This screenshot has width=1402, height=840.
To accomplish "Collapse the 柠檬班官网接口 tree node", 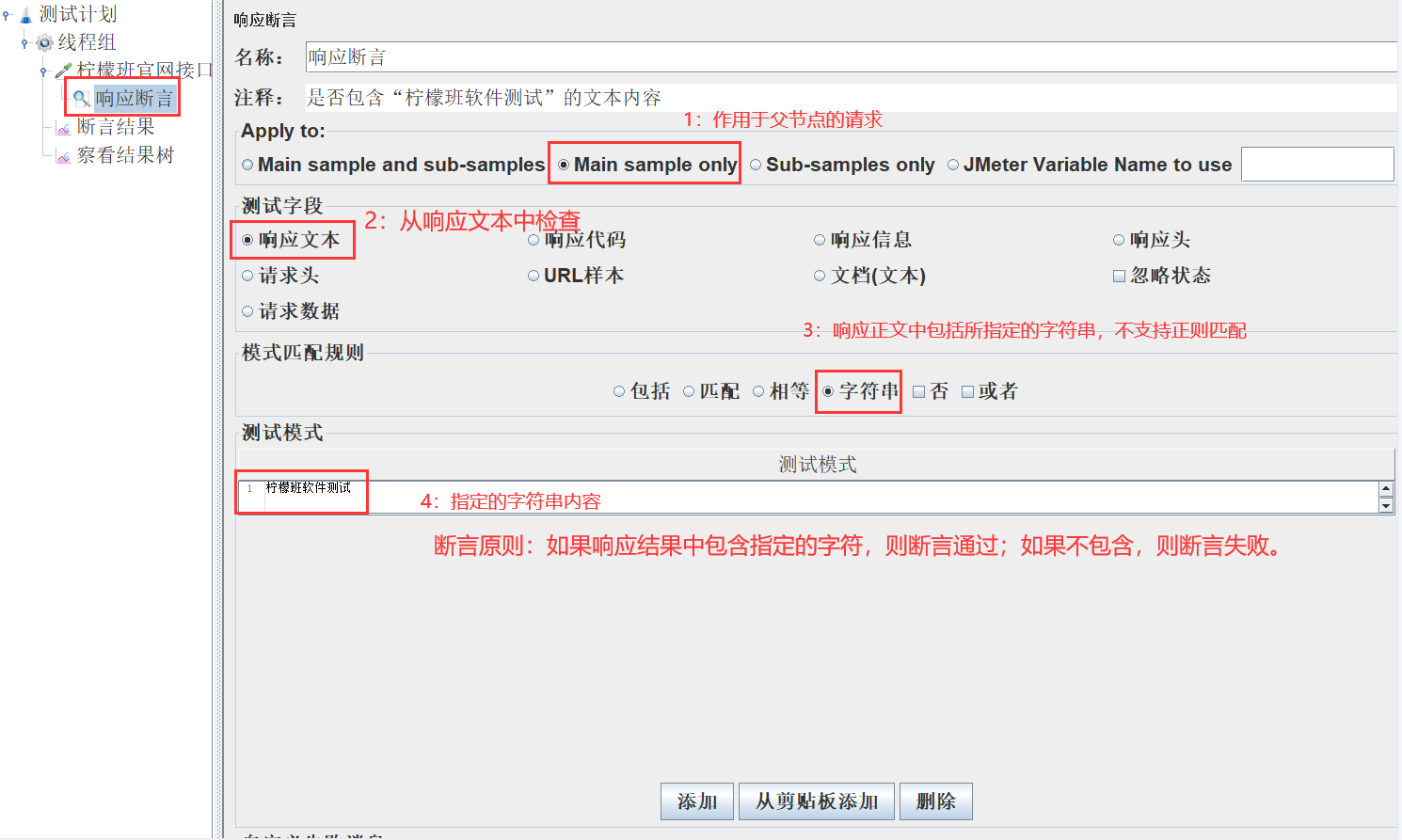I will click(45, 70).
